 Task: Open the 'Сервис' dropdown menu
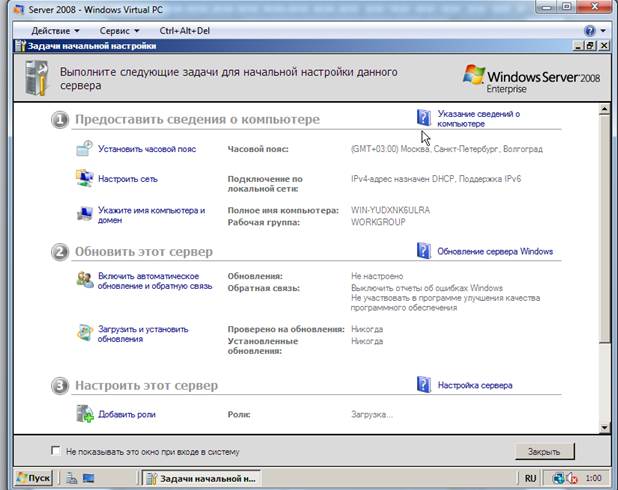pyautogui.click(x=119, y=31)
